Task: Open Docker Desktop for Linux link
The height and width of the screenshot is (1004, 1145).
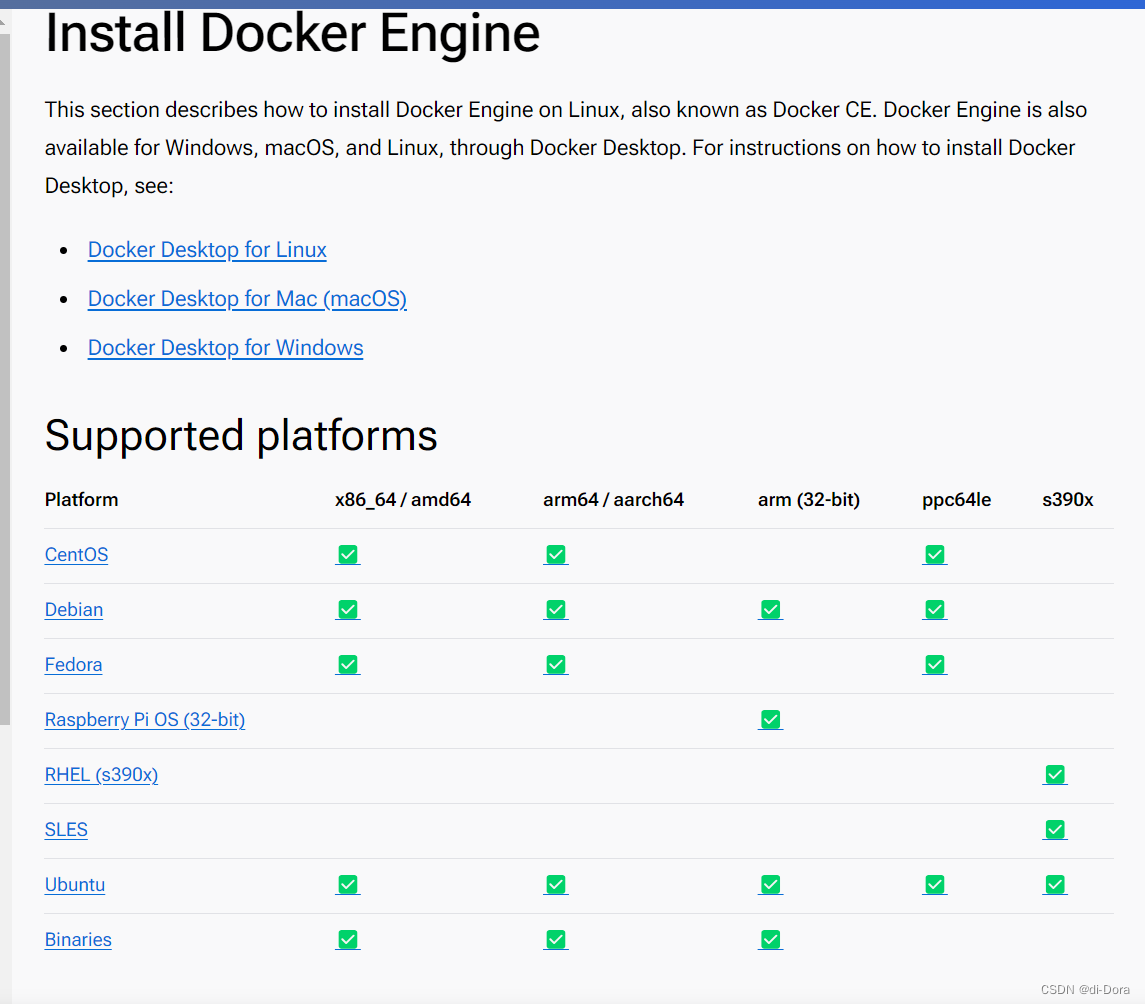Action: pos(207,250)
